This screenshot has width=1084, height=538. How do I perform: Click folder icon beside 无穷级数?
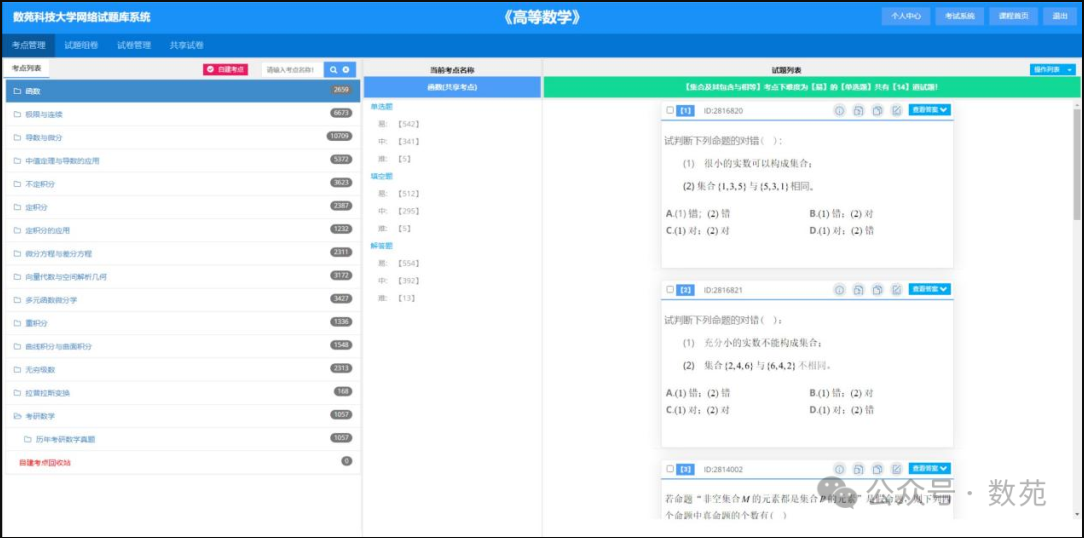point(18,370)
